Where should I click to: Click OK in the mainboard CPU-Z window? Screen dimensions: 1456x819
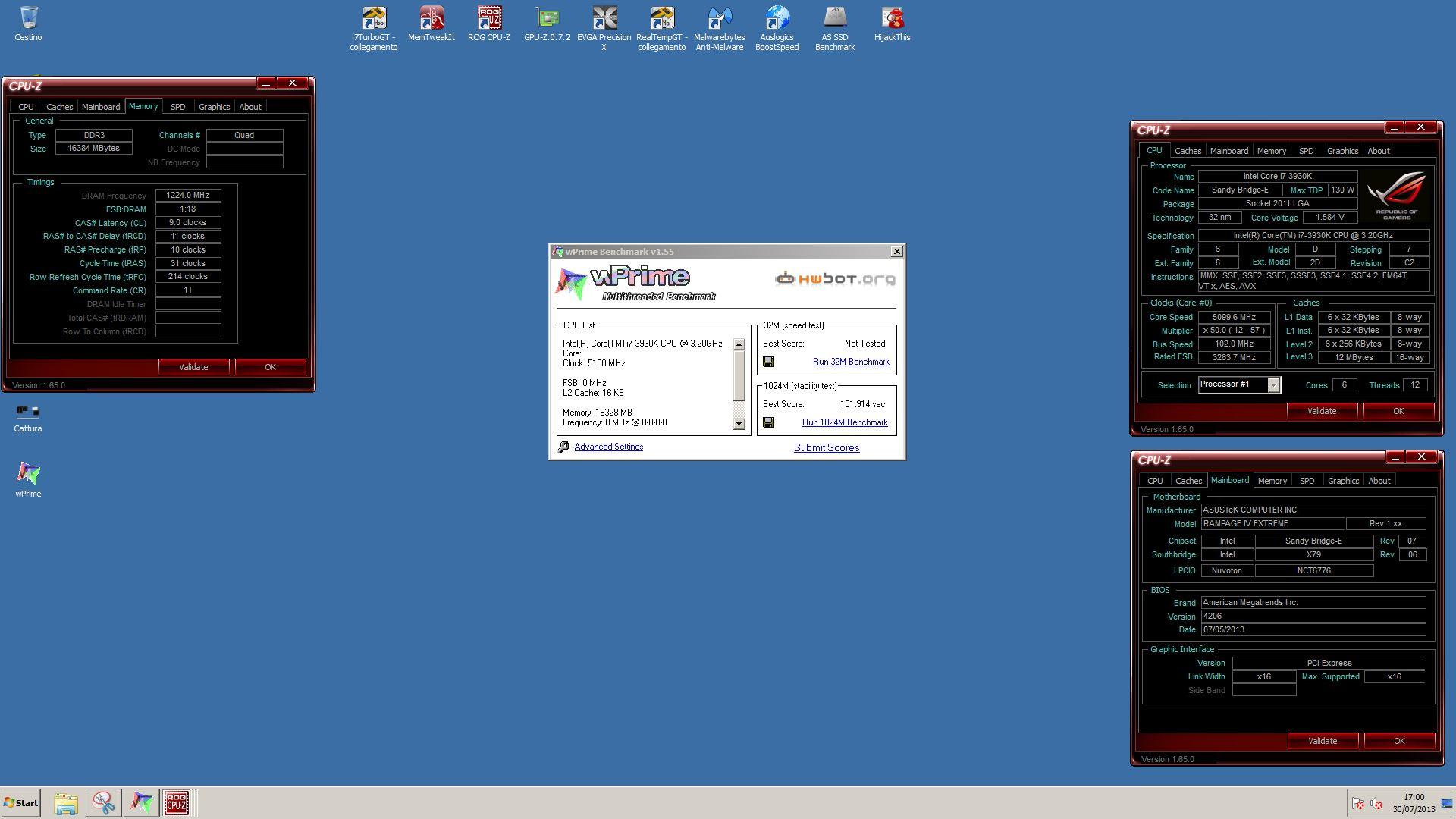click(1399, 741)
